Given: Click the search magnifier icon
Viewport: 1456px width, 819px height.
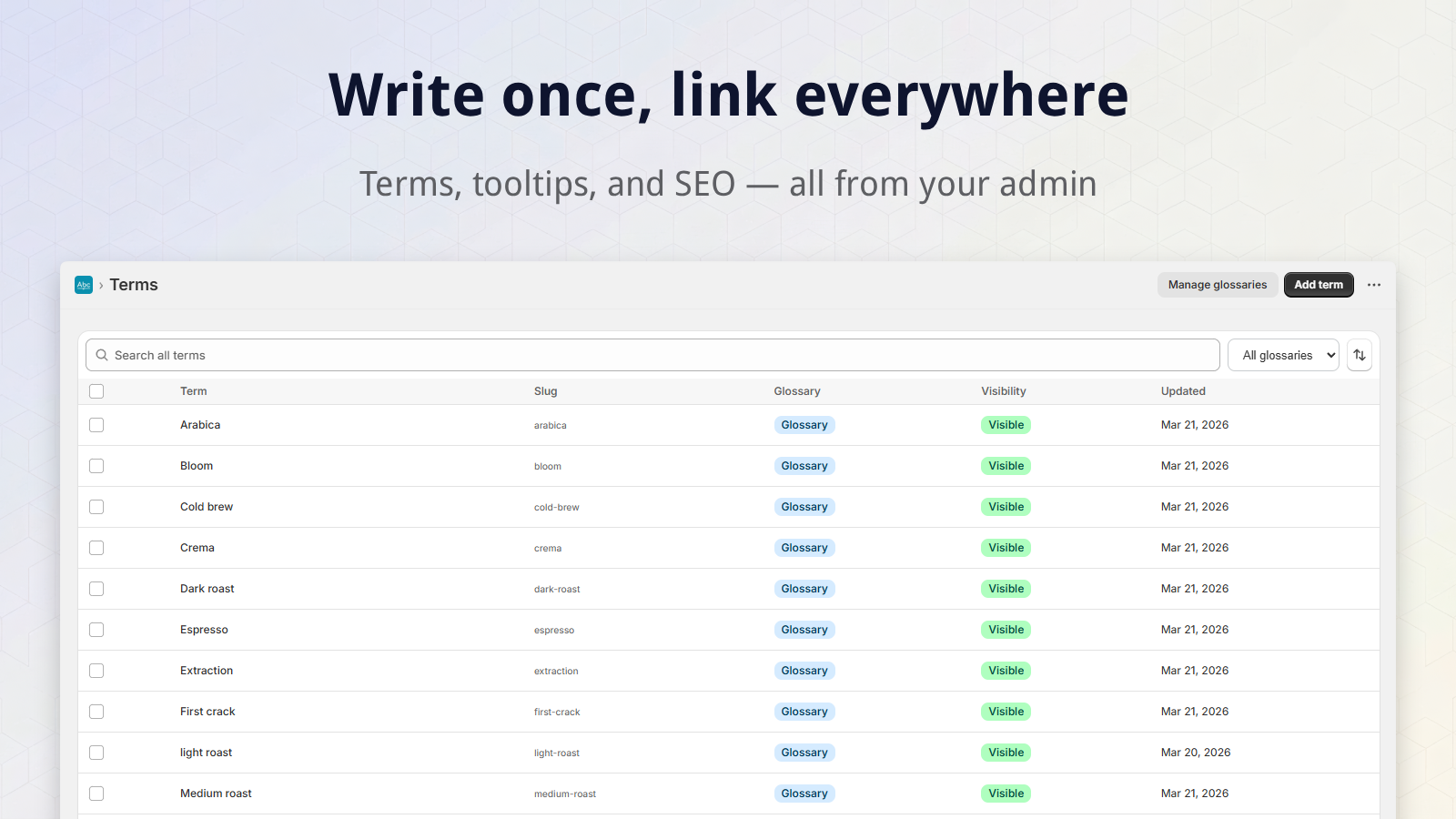Looking at the screenshot, I should (102, 355).
